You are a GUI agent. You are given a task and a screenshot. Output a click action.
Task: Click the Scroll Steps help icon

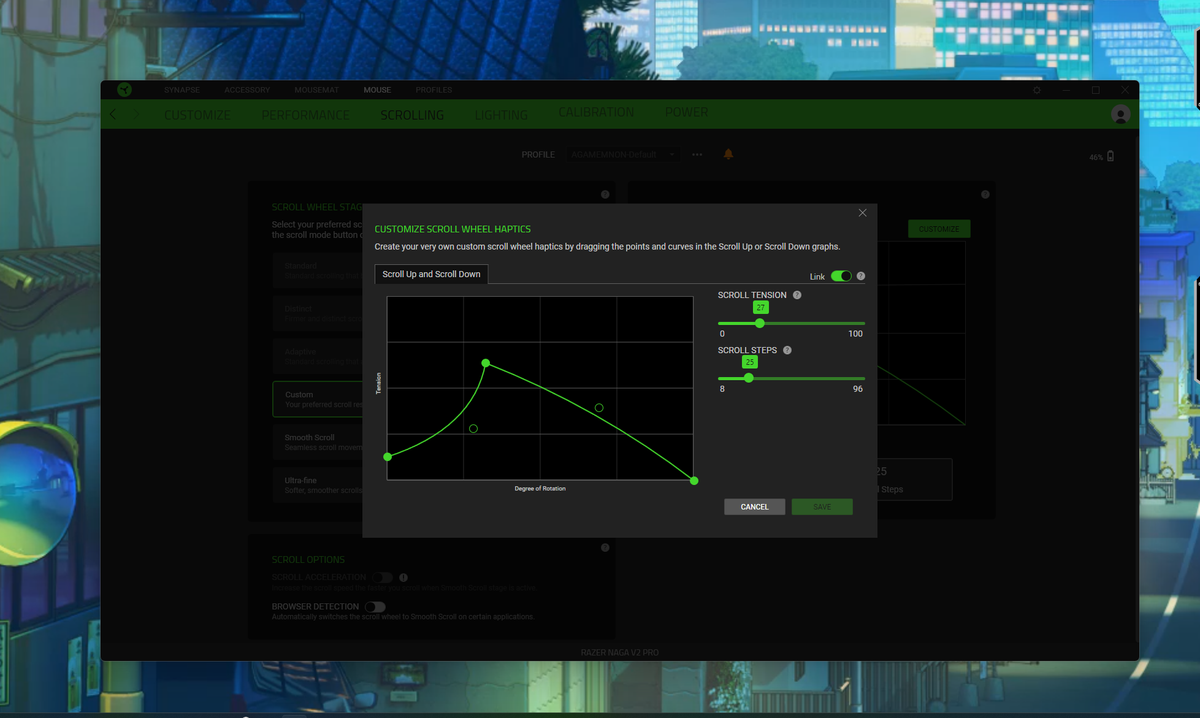point(786,350)
